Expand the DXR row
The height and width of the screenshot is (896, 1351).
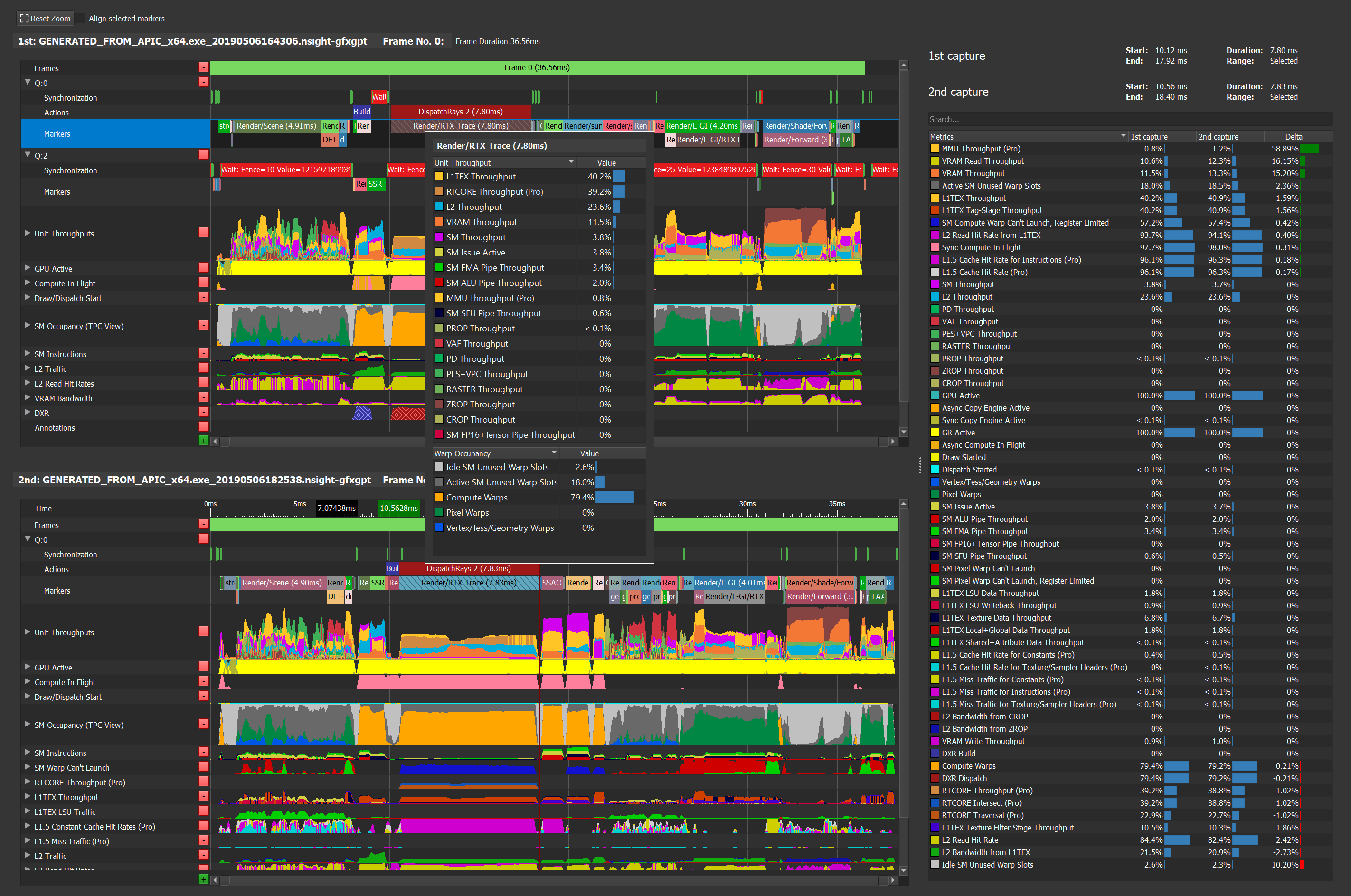coord(28,412)
